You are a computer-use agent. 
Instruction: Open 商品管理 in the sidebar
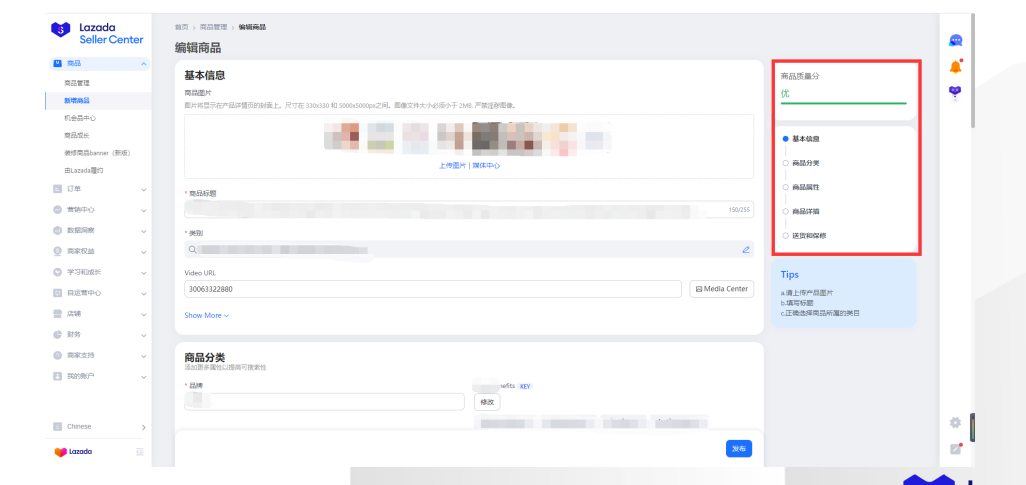77,83
